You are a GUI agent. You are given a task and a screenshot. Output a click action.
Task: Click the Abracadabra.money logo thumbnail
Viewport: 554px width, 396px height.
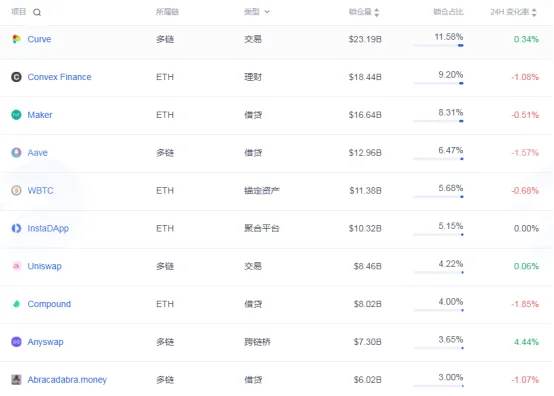click(x=16, y=380)
